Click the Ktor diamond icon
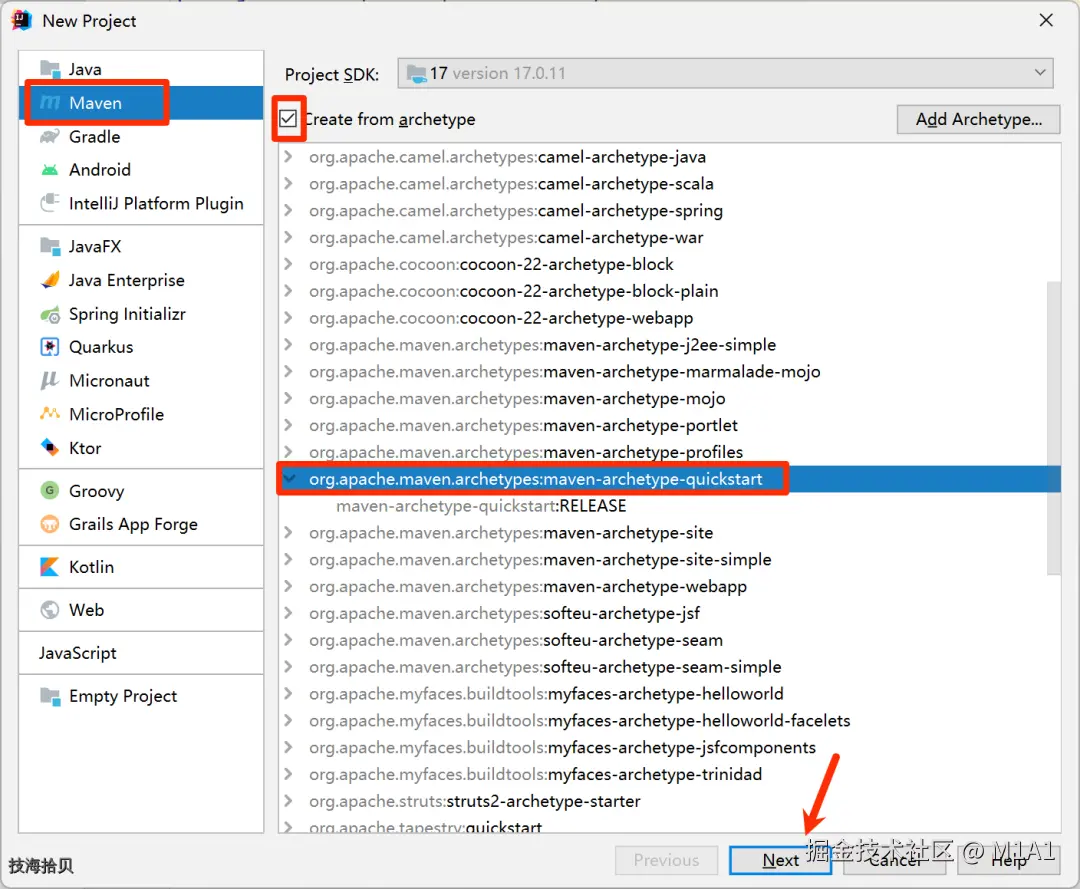Image resolution: width=1080 pixels, height=889 pixels. 50,448
